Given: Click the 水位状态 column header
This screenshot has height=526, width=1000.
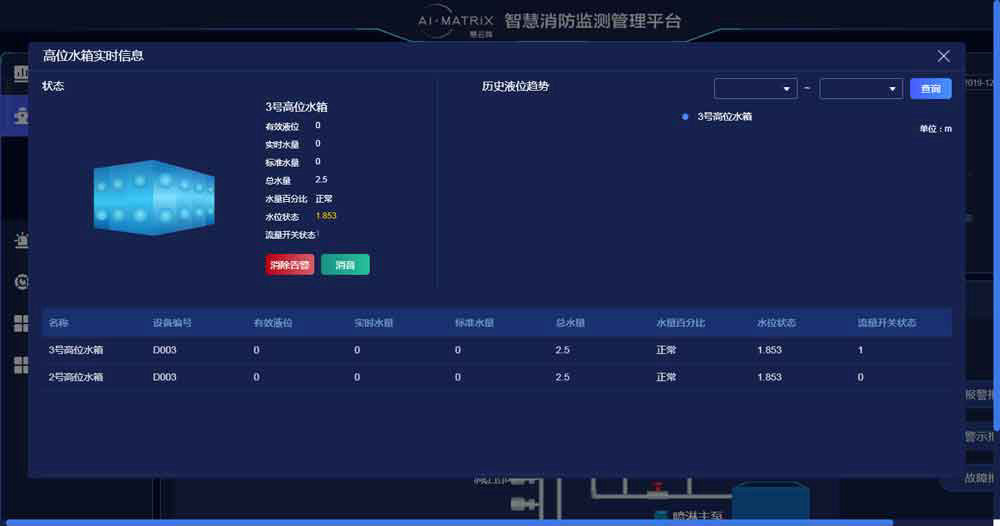Looking at the screenshot, I should (x=776, y=323).
